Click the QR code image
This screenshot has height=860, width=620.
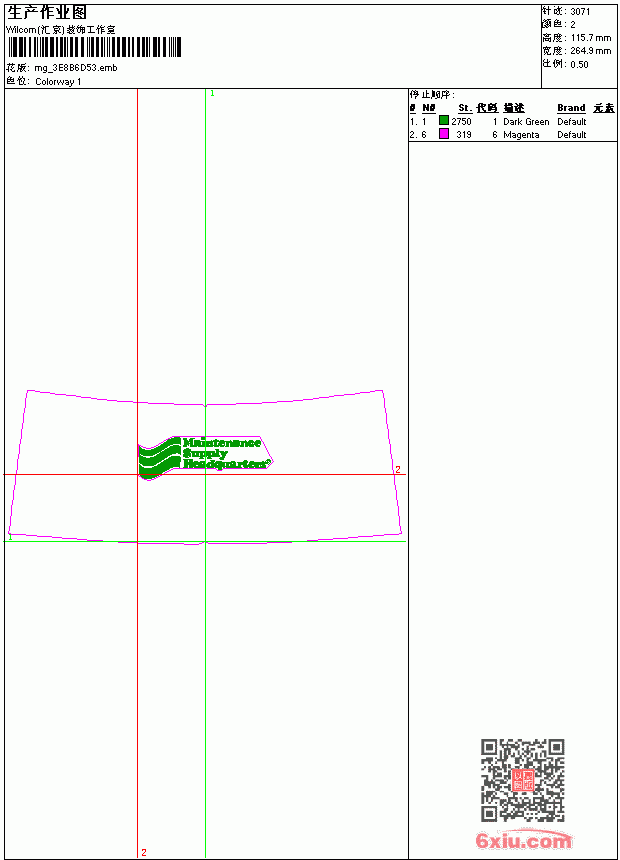click(522, 780)
